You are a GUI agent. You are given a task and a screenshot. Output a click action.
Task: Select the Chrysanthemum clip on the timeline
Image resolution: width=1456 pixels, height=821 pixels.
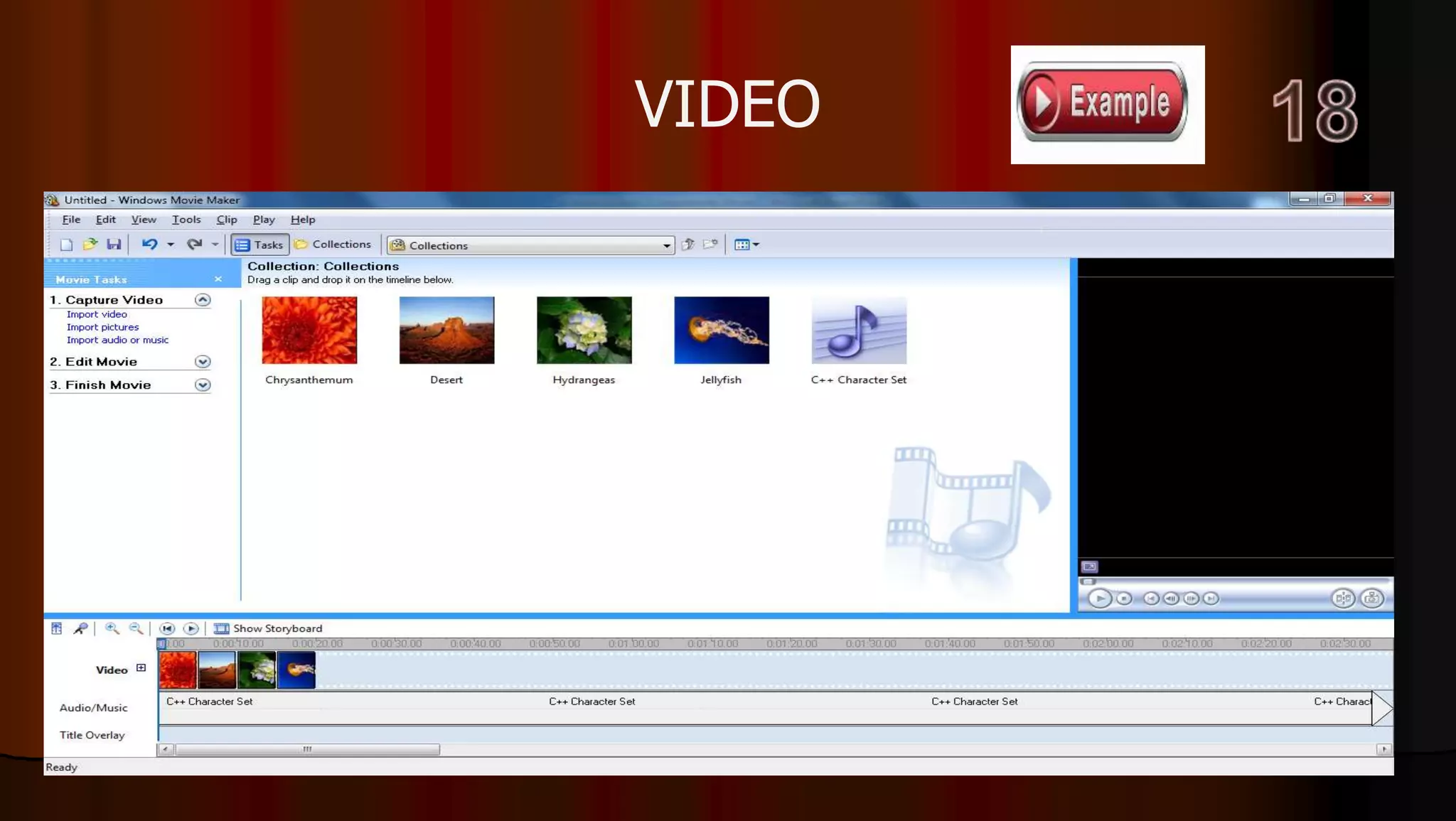[178, 670]
